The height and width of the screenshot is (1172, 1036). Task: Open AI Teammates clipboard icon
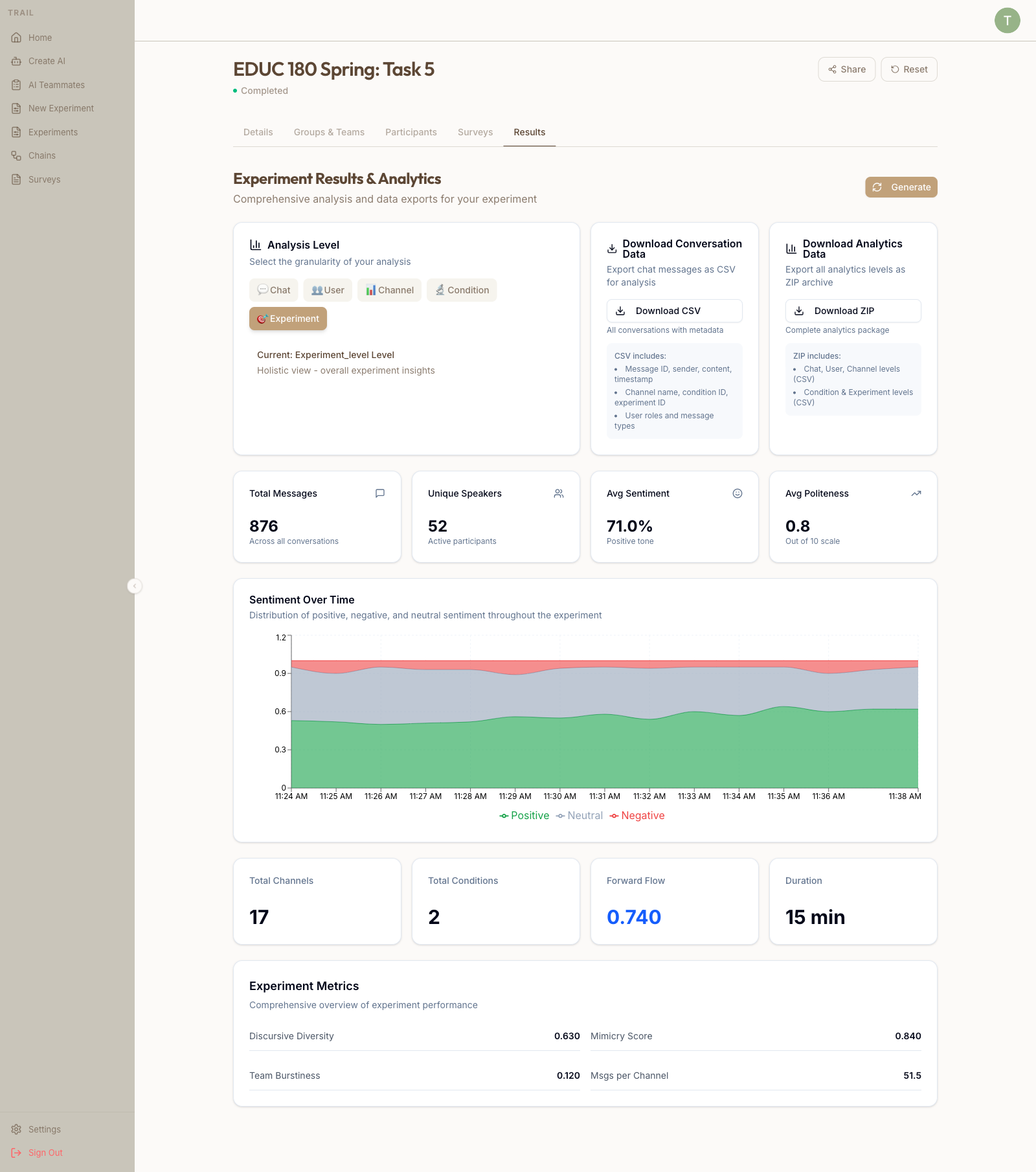click(x=16, y=85)
